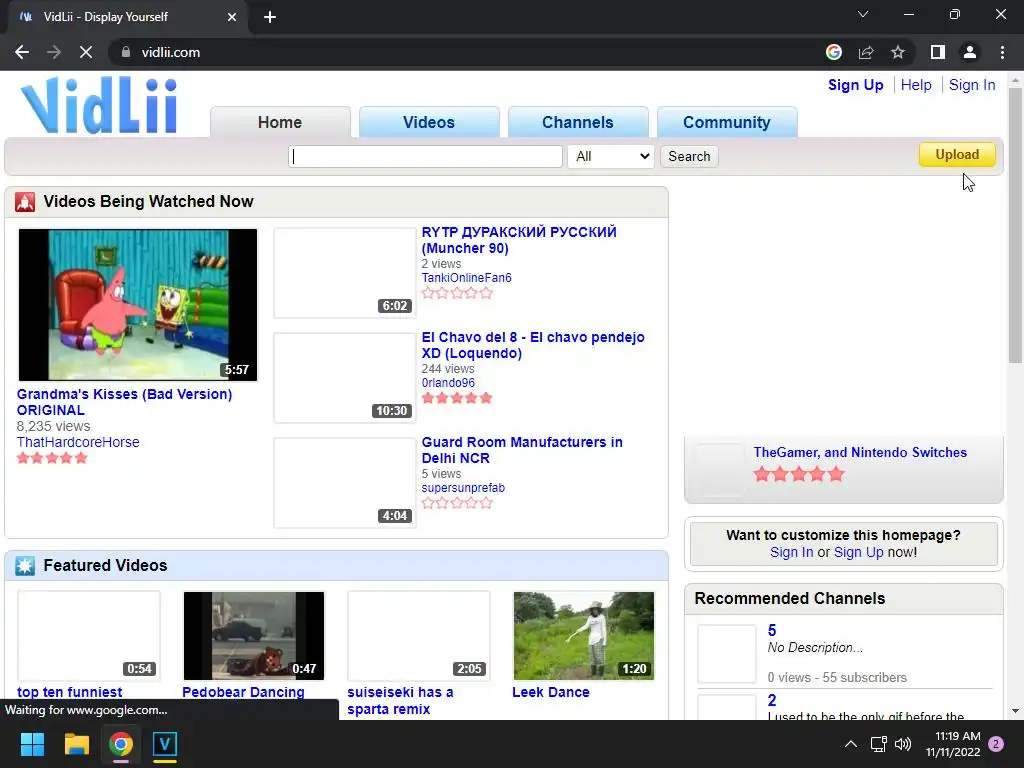Visit 0rlando96 channel link

[448, 383]
